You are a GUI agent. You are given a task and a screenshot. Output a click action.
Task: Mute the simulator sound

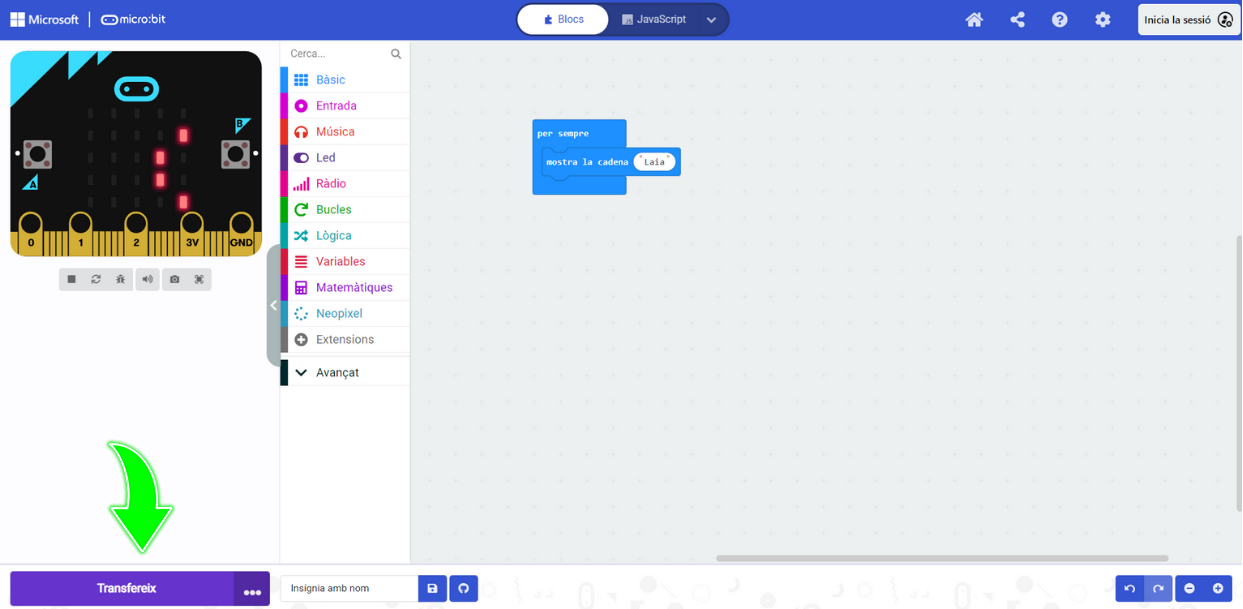coord(147,280)
